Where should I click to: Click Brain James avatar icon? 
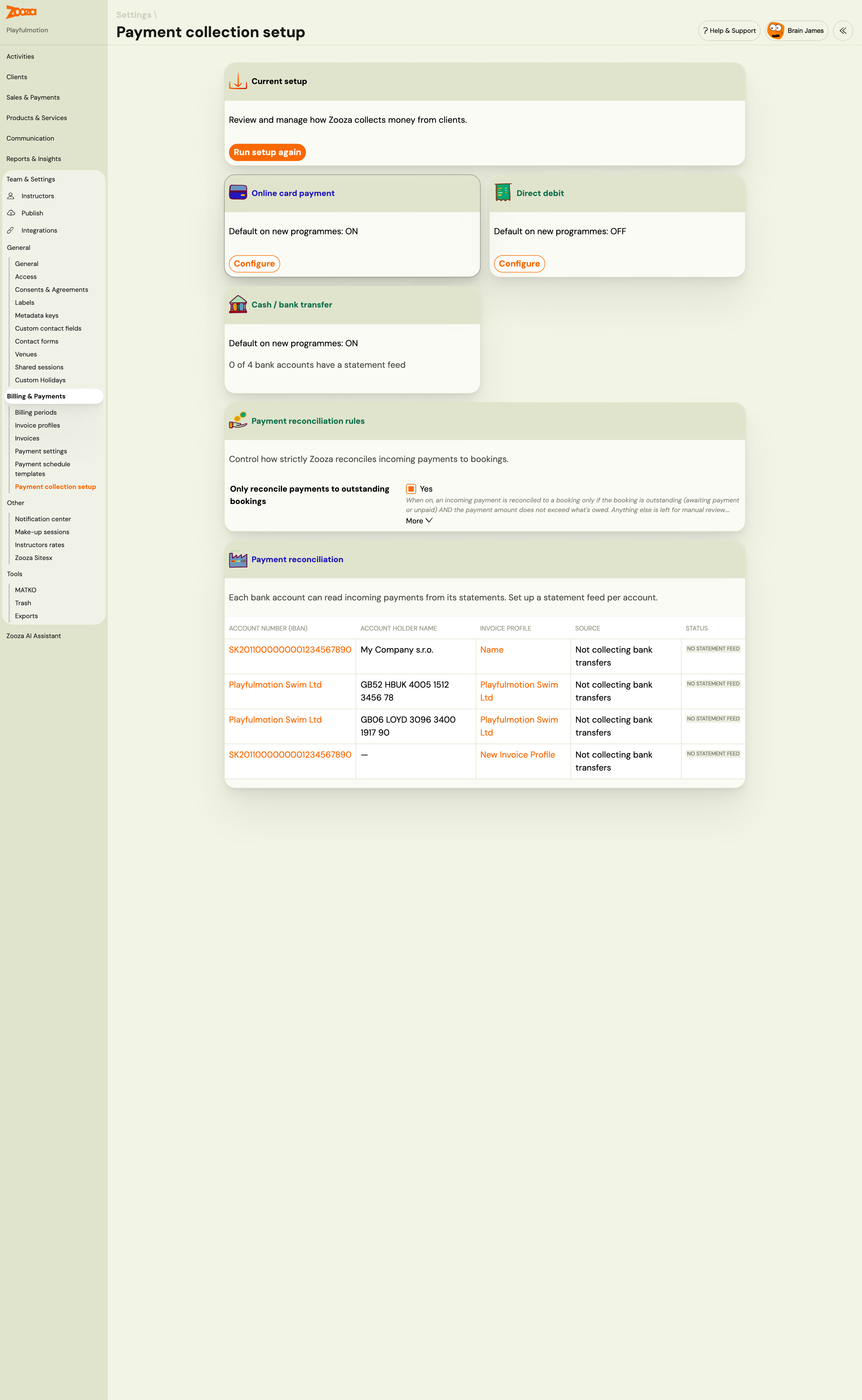(x=775, y=31)
